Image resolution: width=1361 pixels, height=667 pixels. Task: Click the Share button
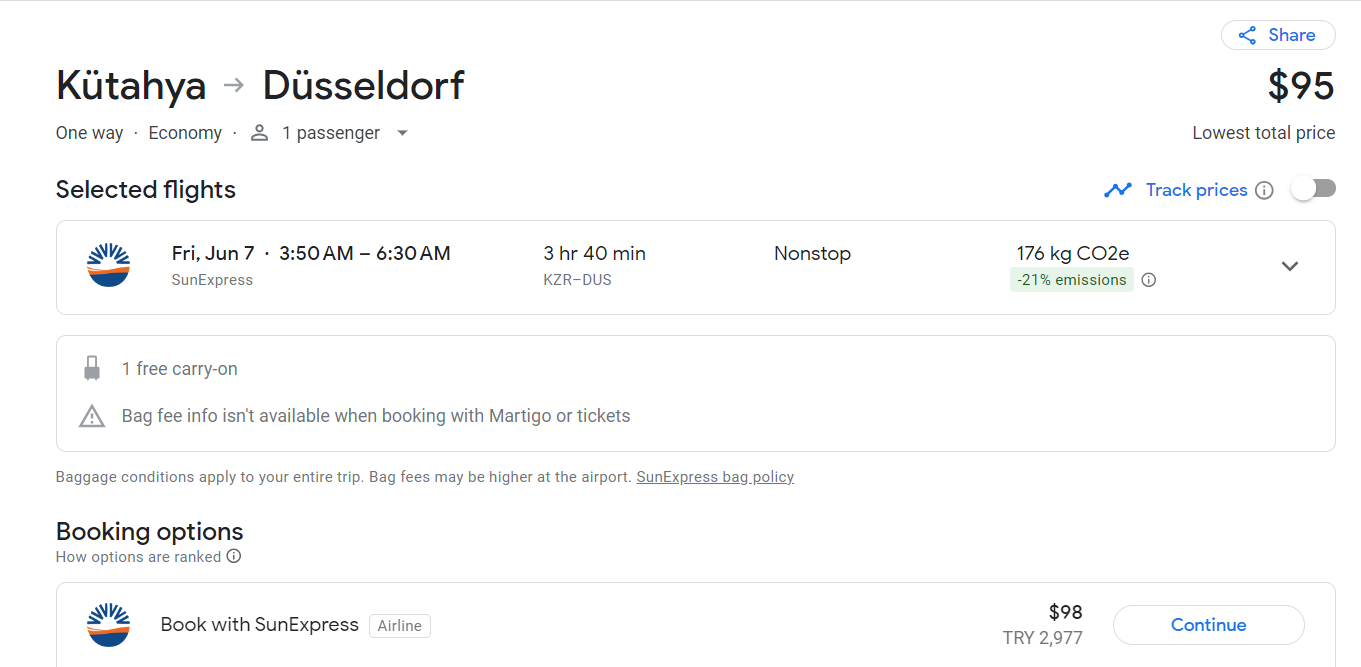[1278, 35]
